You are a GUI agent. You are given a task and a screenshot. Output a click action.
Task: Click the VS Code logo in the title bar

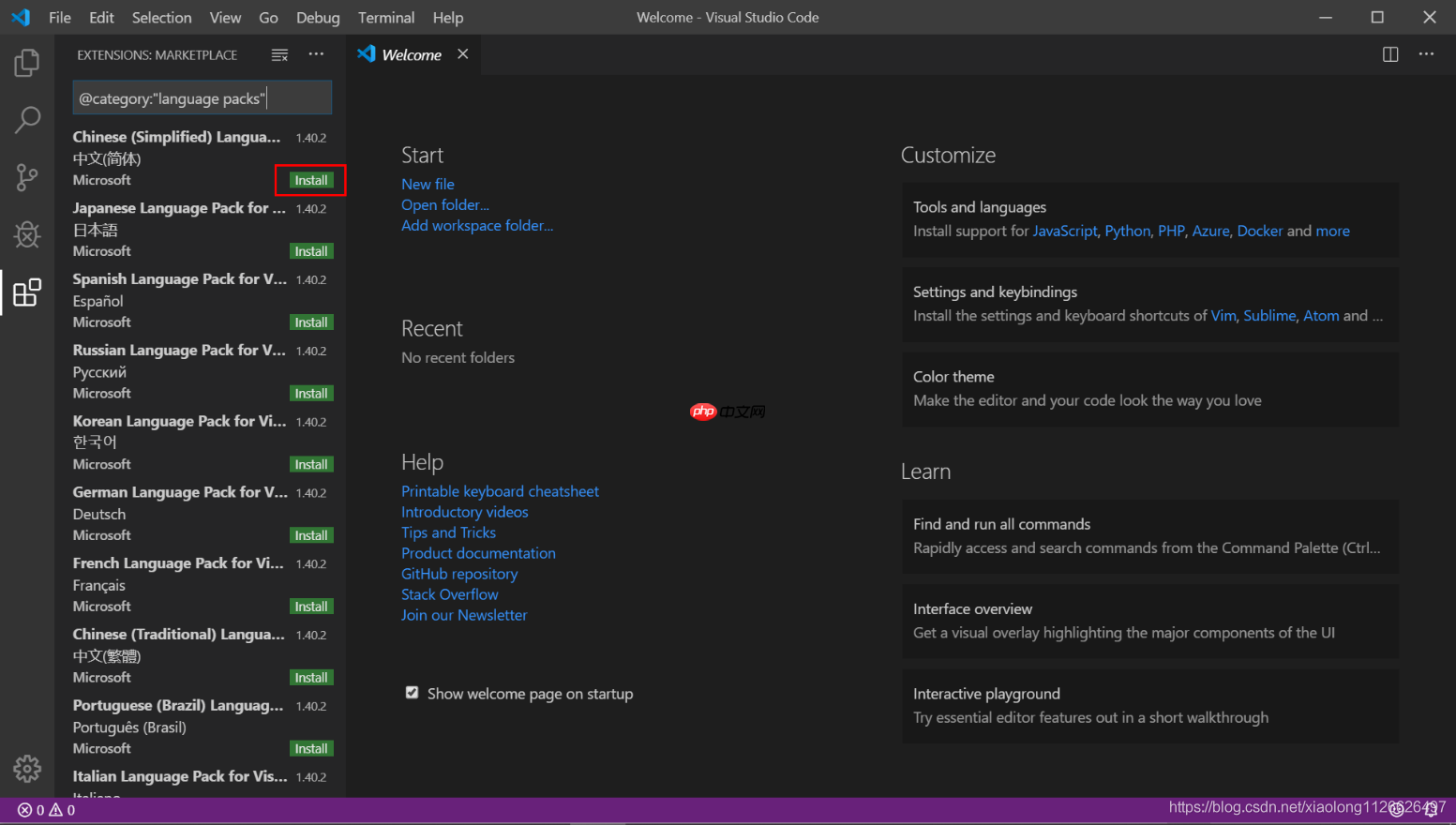coord(21,17)
